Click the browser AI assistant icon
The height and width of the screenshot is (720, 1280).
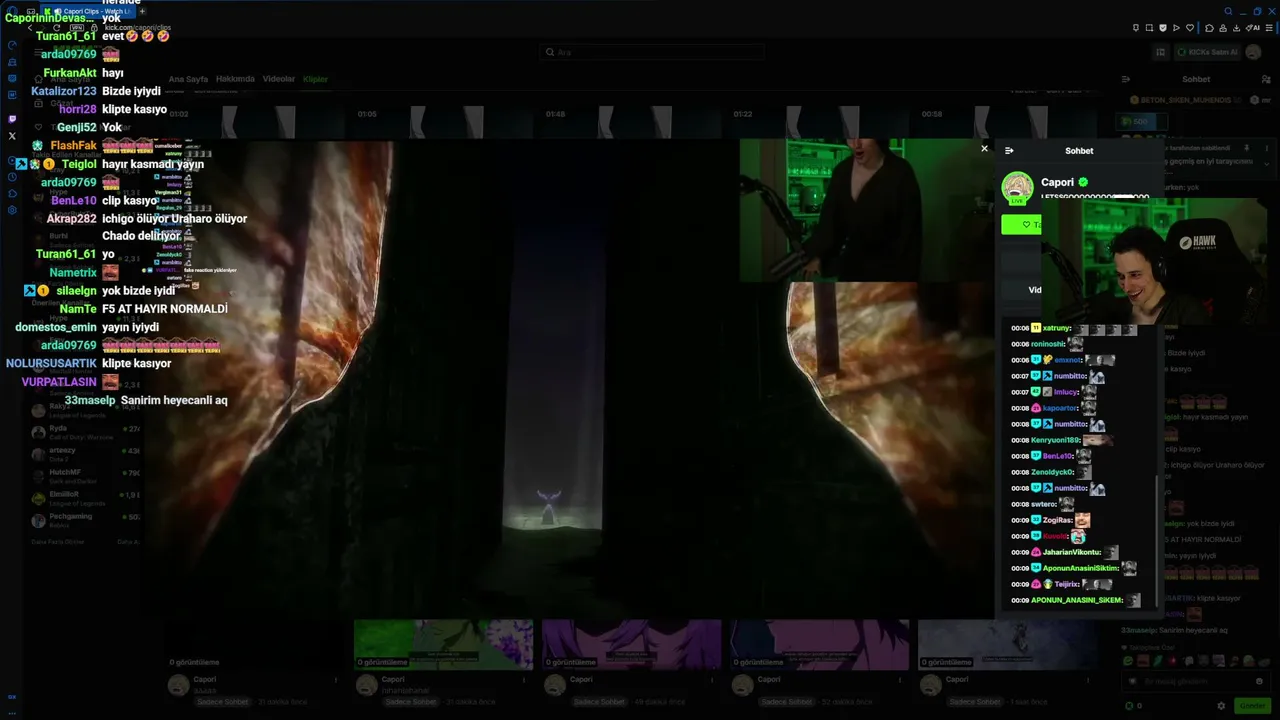(1255, 28)
